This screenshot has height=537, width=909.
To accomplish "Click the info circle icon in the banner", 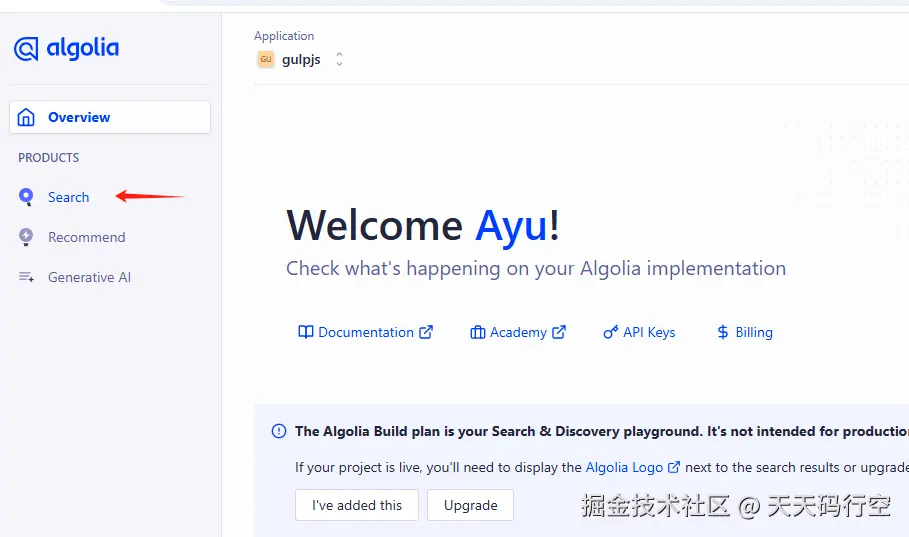I will (279, 431).
